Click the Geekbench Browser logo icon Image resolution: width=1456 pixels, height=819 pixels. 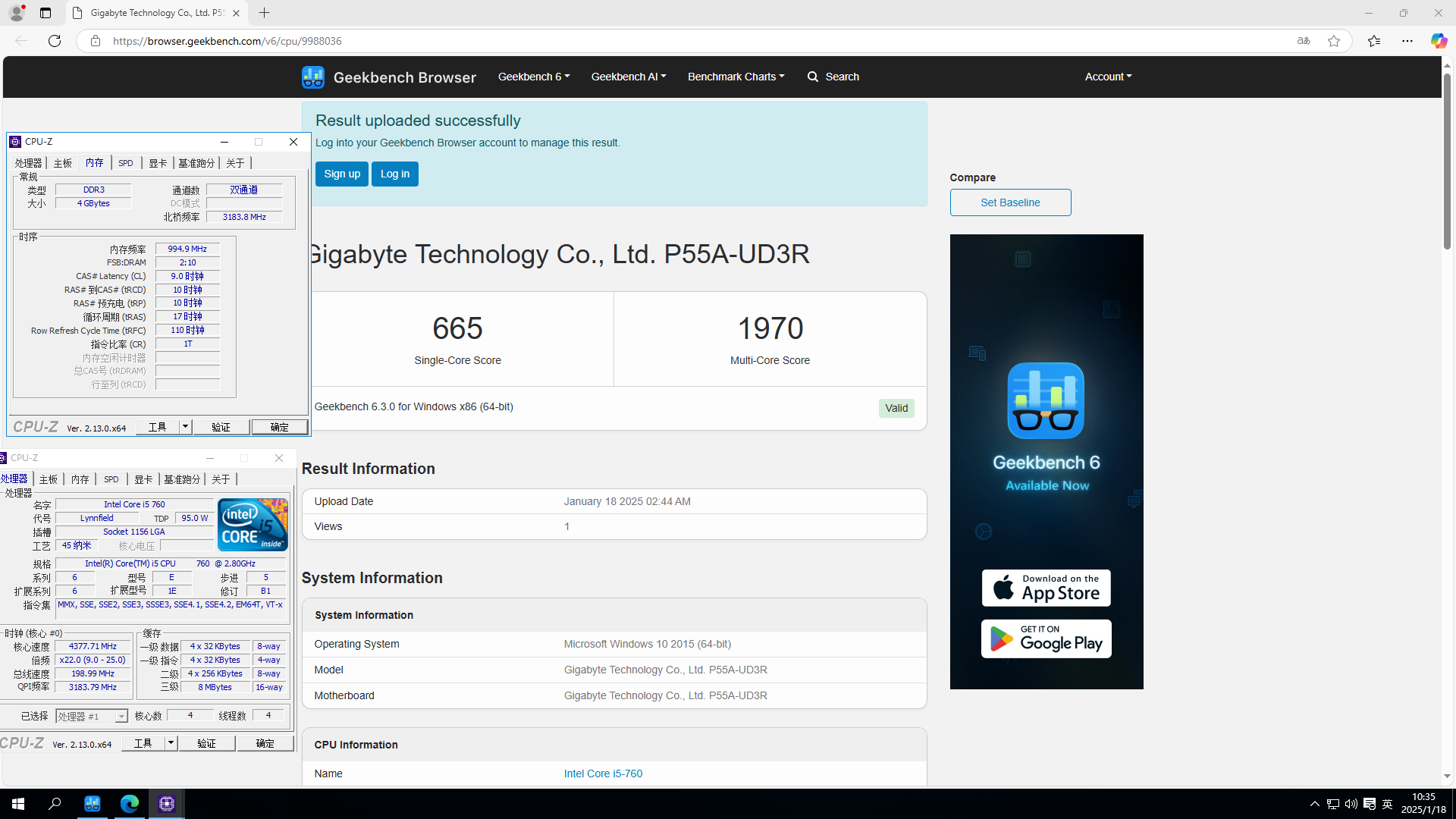312,77
